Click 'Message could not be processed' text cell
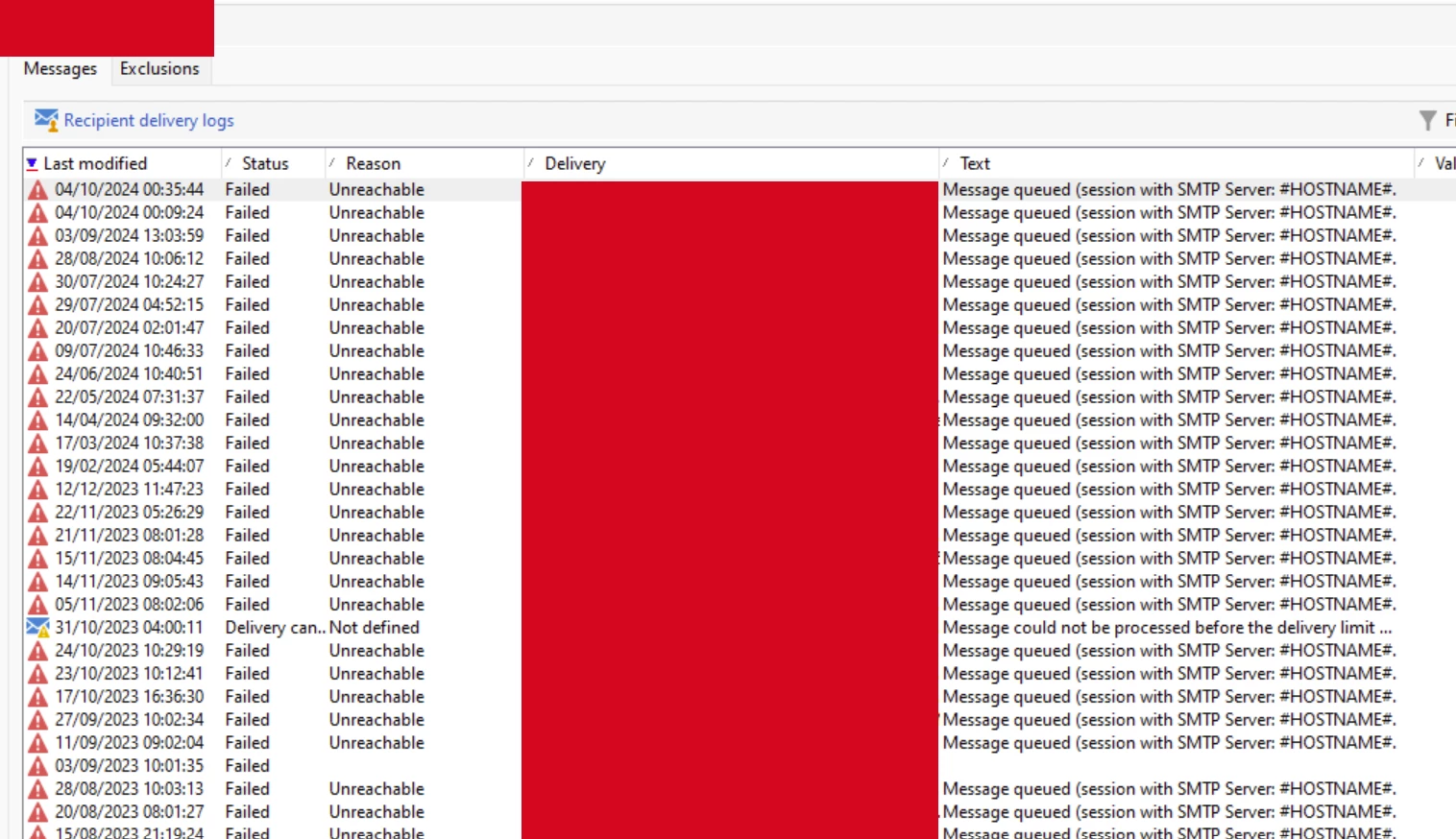Screen dimensions: 1456x839 1167,628
